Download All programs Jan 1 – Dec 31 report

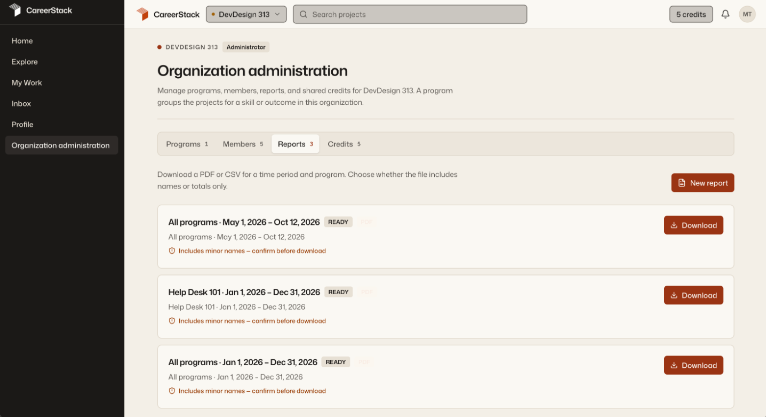coord(693,365)
